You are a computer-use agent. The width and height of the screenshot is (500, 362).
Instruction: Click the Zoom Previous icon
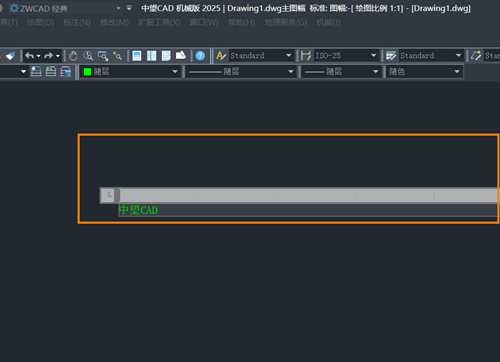[x=117, y=56]
